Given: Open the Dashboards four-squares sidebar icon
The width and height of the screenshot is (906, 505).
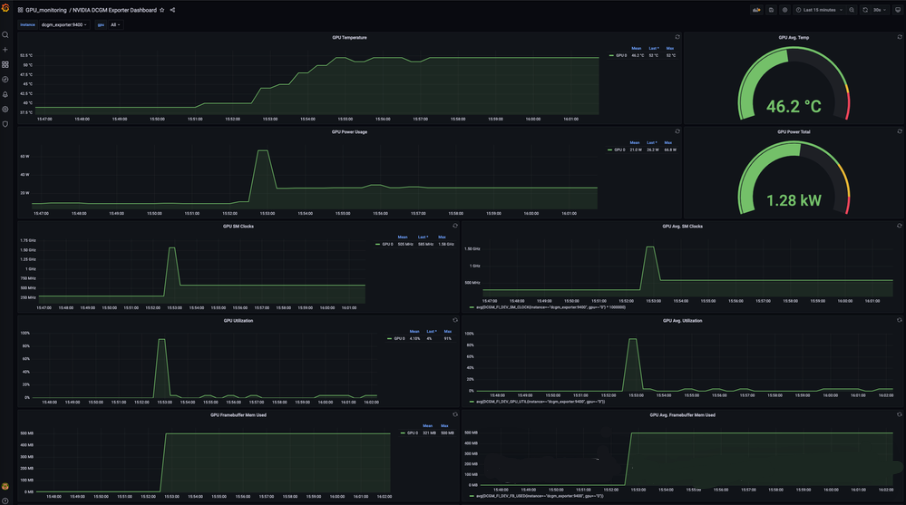Looking at the screenshot, I should pos(5,65).
